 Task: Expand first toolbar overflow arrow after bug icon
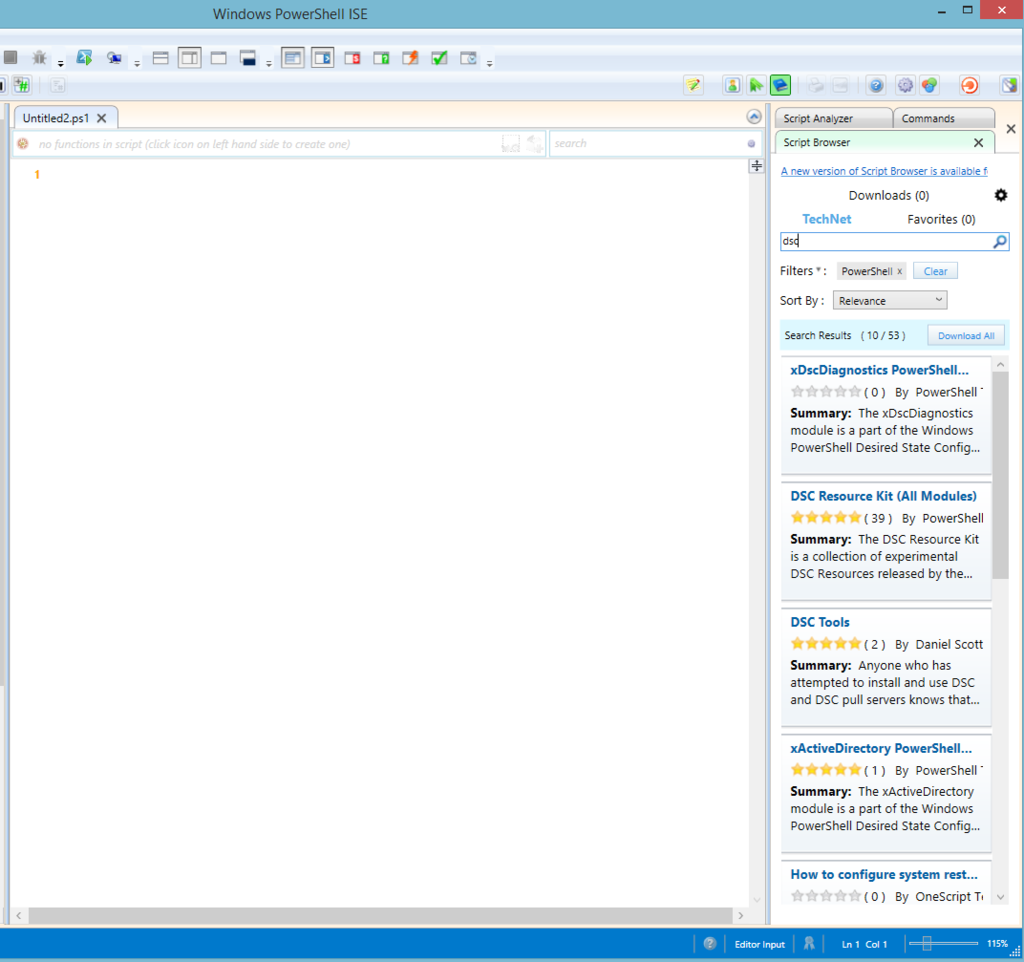click(61, 63)
